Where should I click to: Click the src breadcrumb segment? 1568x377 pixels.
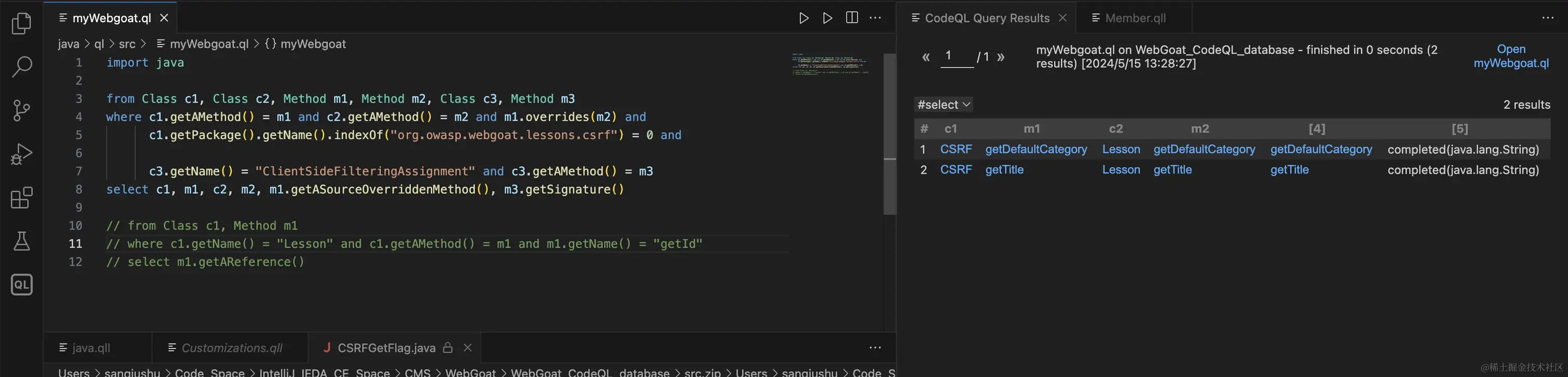tap(127, 44)
